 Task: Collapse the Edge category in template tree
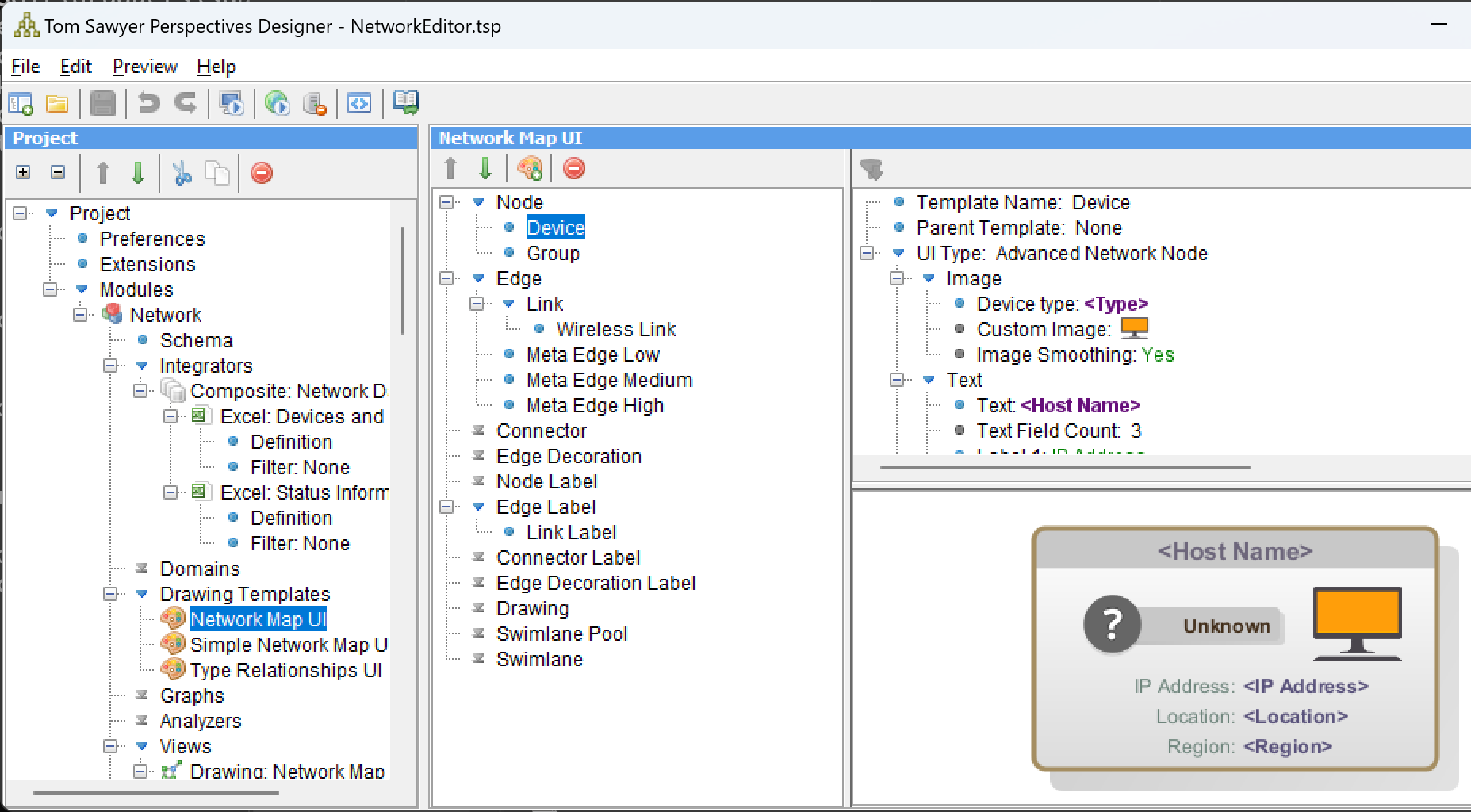[447, 278]
